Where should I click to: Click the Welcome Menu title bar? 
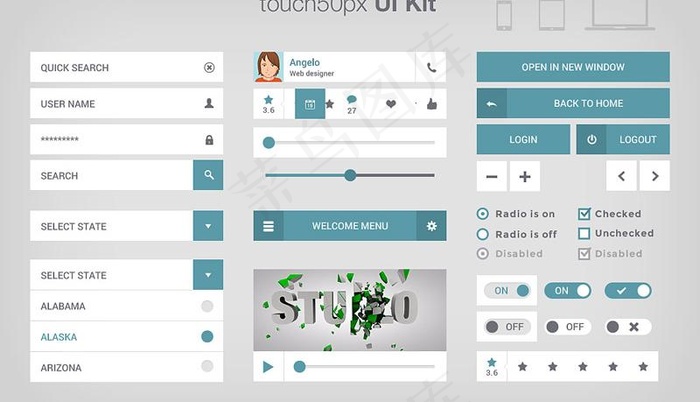pos(350,226)
